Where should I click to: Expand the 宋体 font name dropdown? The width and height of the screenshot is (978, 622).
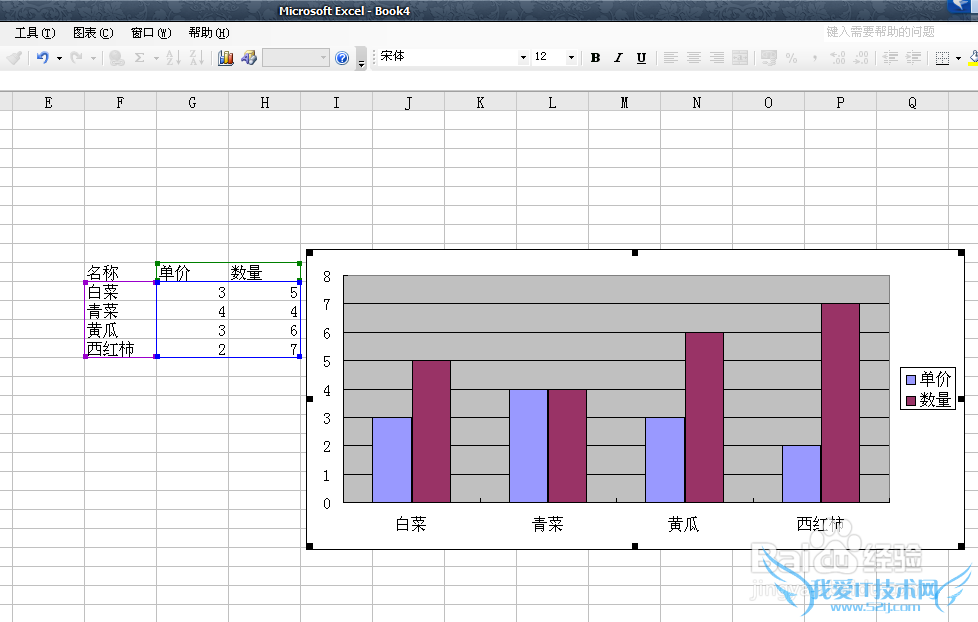523,58
